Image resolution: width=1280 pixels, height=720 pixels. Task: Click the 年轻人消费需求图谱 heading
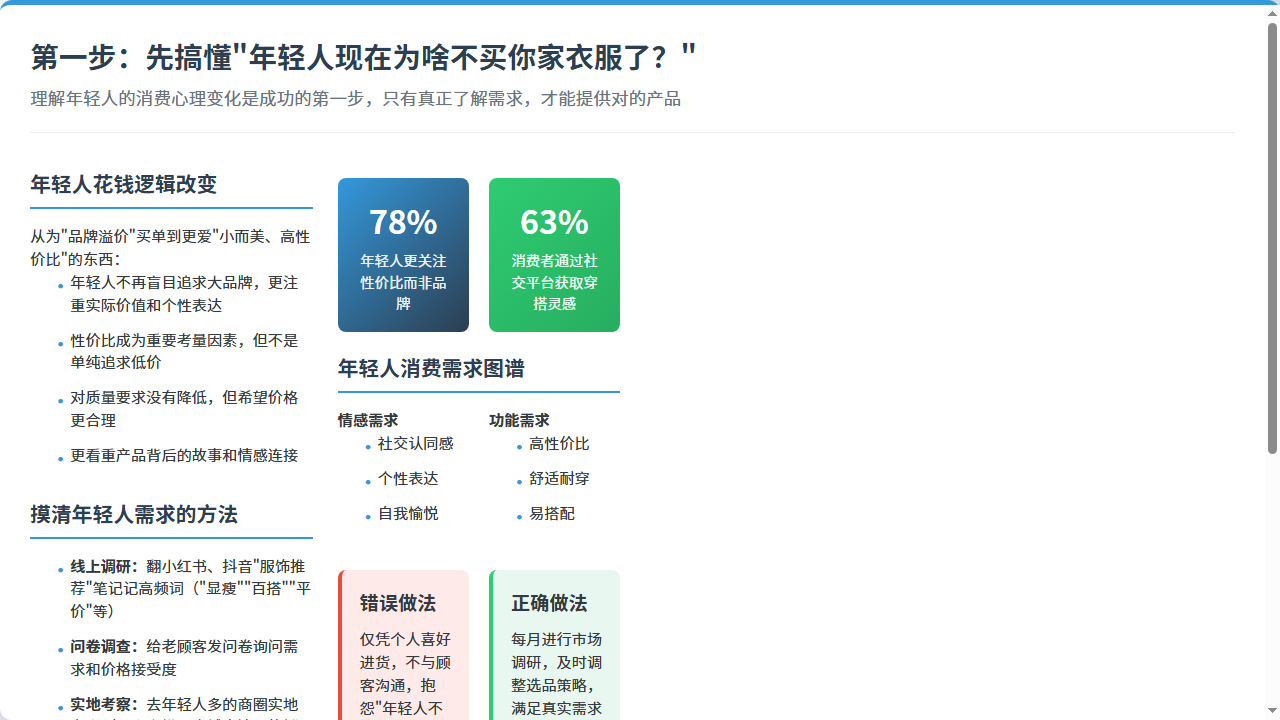click(x=431, y=369)
